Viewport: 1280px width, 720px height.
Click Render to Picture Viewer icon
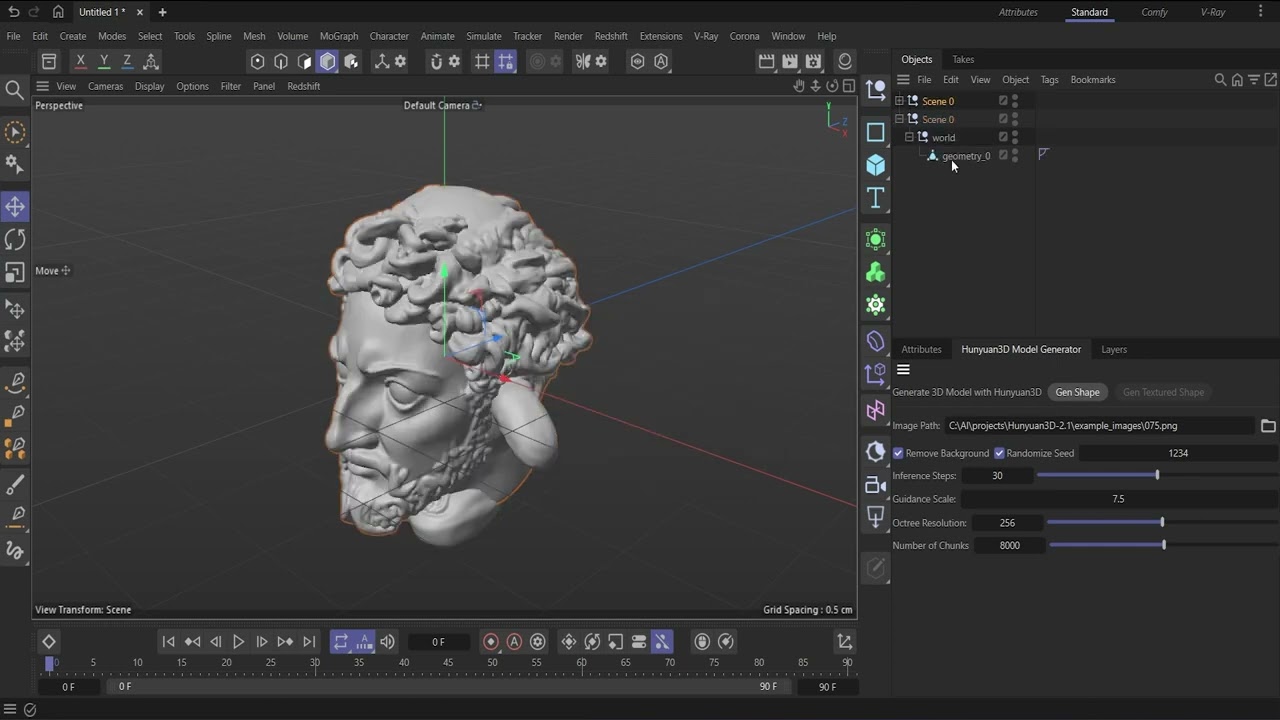pyautogui.click(x=790, y=62)
